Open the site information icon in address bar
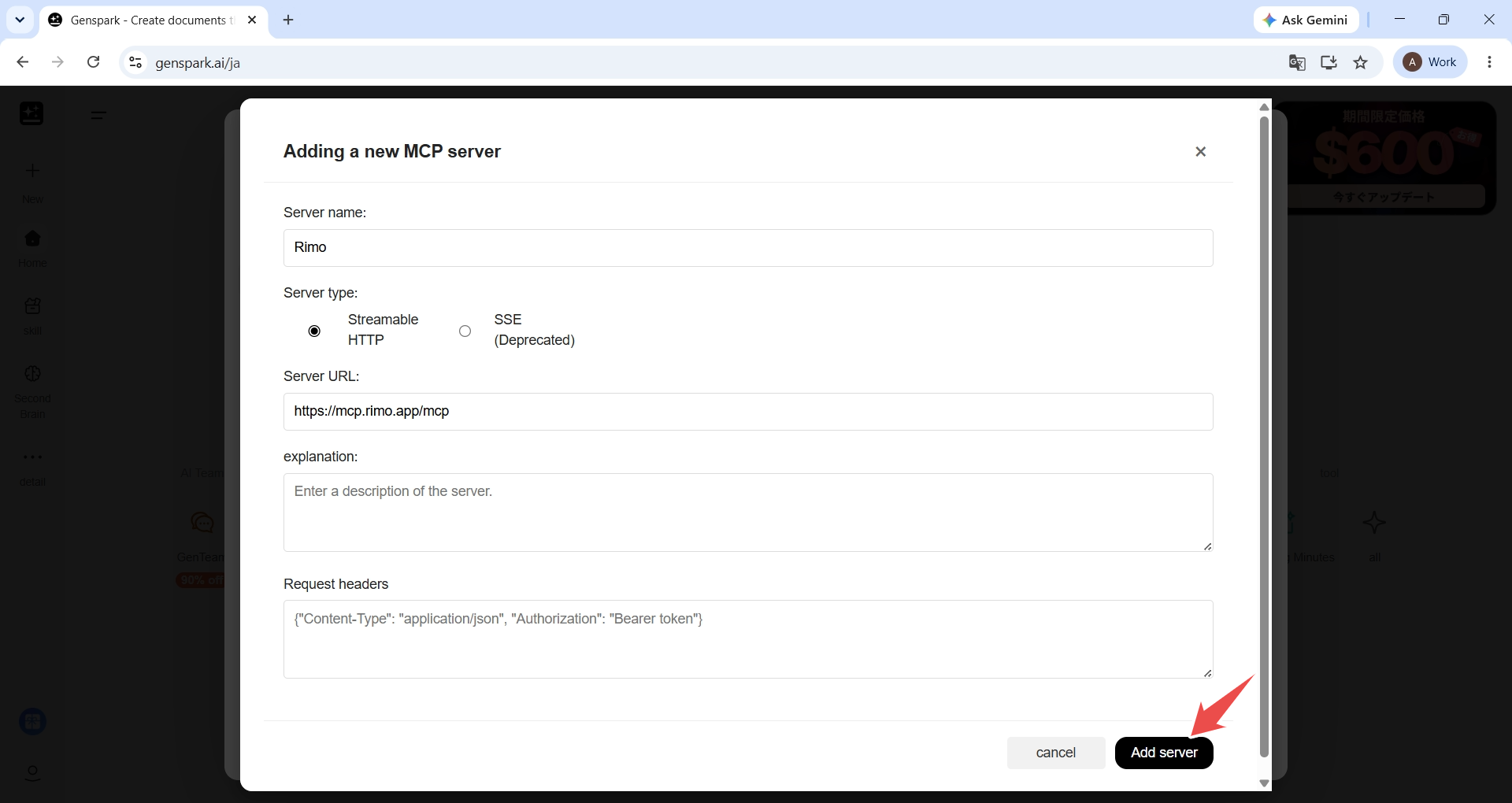Image resolution: width=1512 pixels, height=803 pixels. pos(135,62)
